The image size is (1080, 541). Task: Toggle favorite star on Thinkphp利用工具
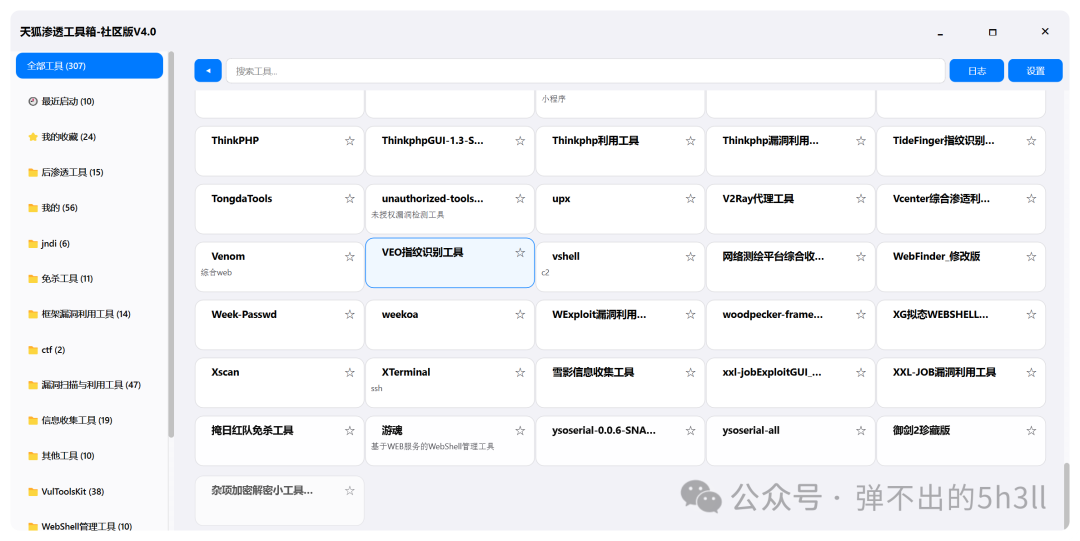[x=690, y=141]
